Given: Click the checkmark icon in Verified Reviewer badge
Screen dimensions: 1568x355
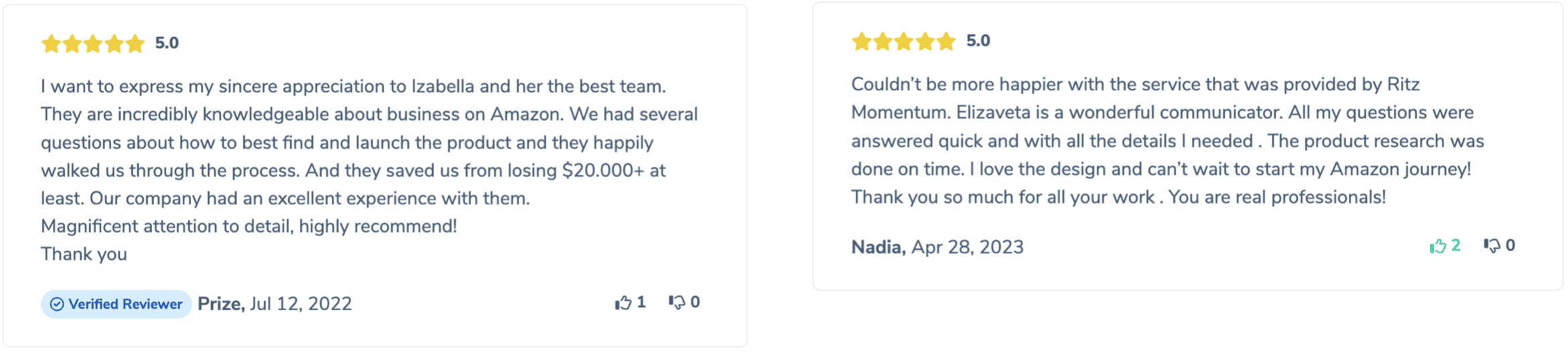Looking at the screenshot, I should (x=58, y=305).
